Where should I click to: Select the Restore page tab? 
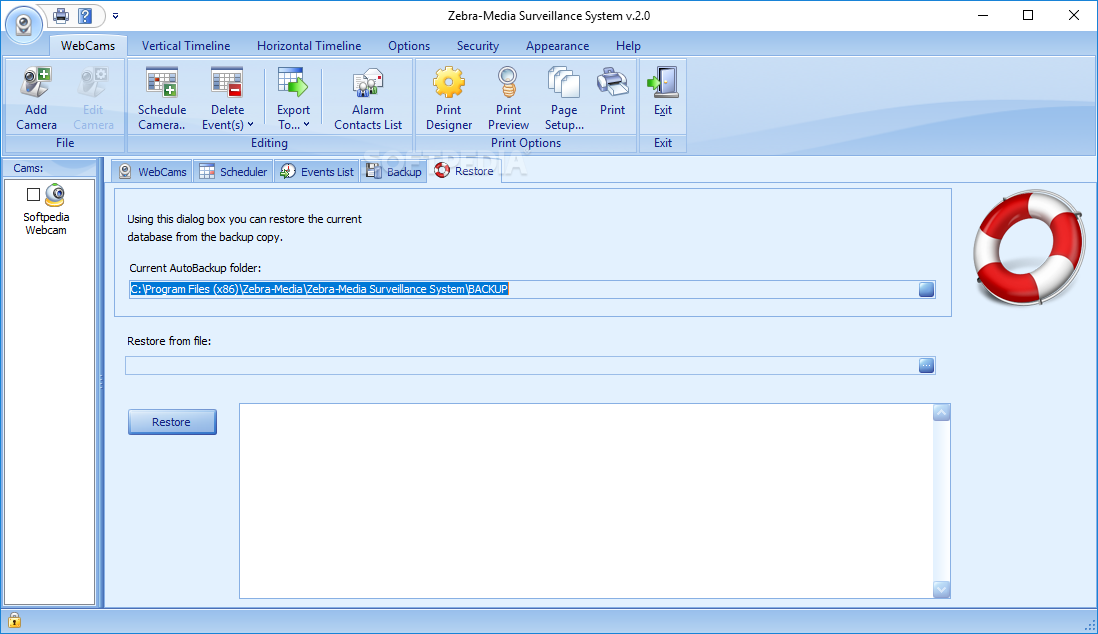464,171
